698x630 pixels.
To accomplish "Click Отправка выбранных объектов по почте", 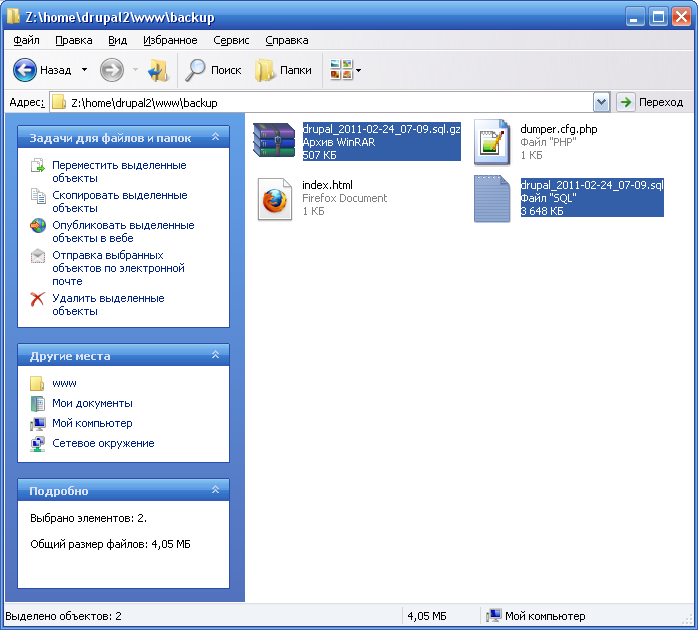I will (x=118, y=268).
